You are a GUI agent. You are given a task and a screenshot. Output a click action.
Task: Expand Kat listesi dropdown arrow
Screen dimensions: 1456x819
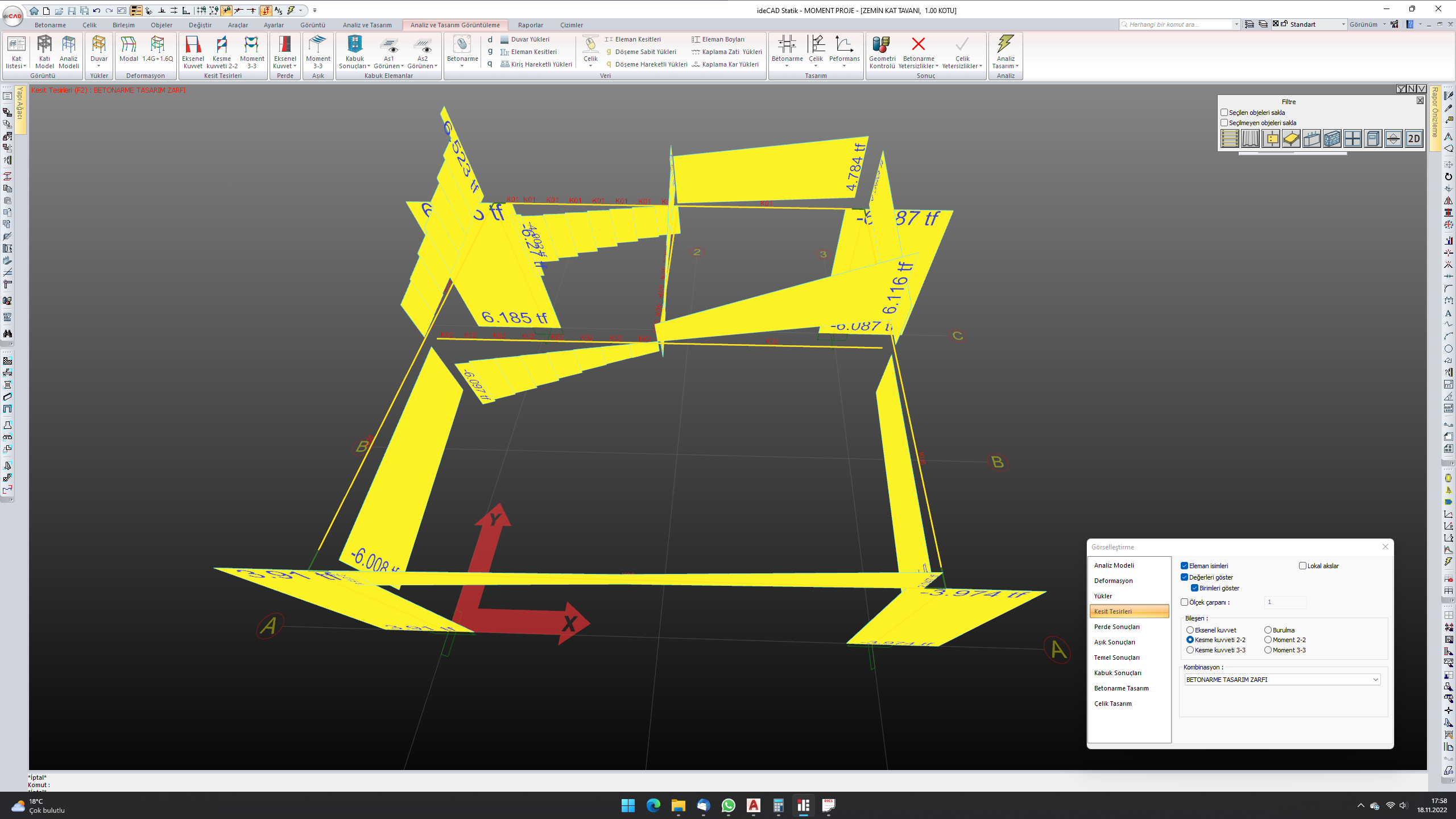coord(24,67)
